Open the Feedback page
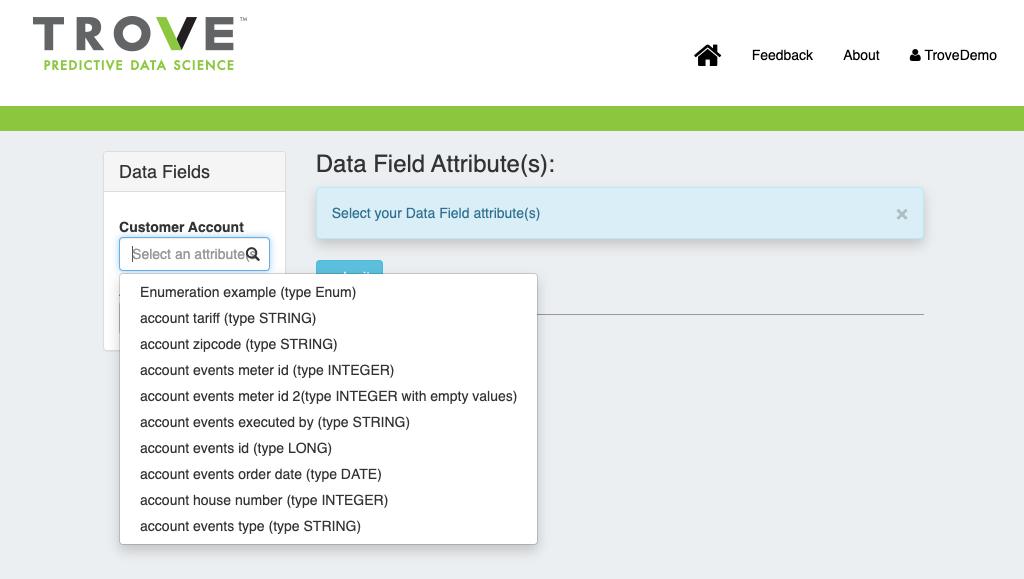 click(x=782, y=56)
